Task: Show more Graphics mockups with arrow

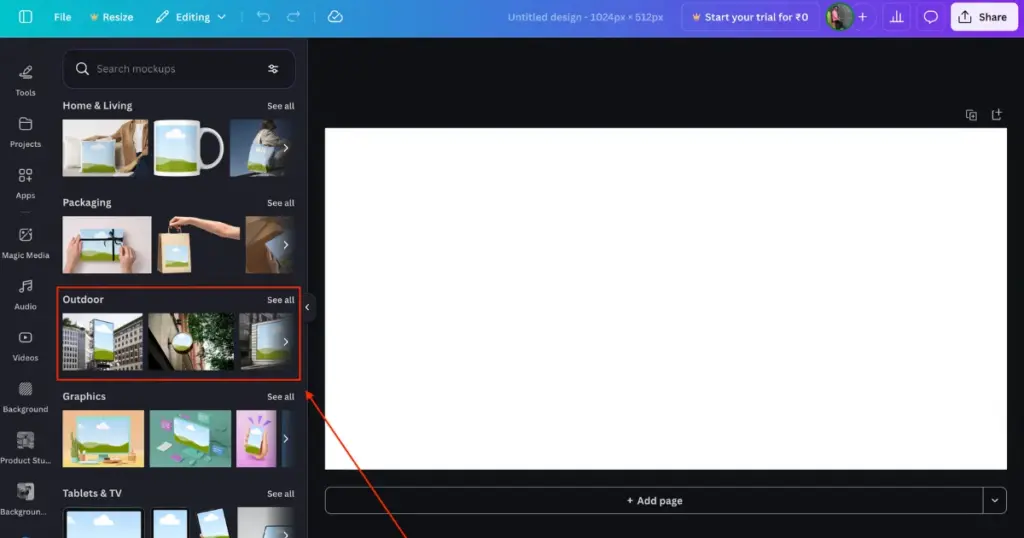Action: (x=285, y=439)
